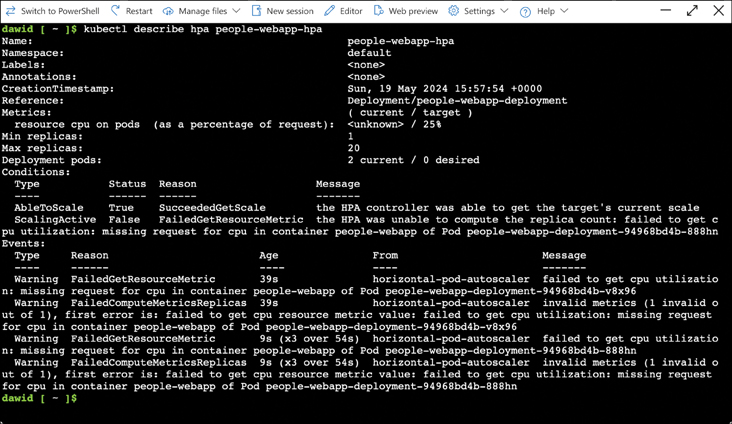Click the New session document icon
This screenshot has width=732, height=424.
(x=256, y=11)
